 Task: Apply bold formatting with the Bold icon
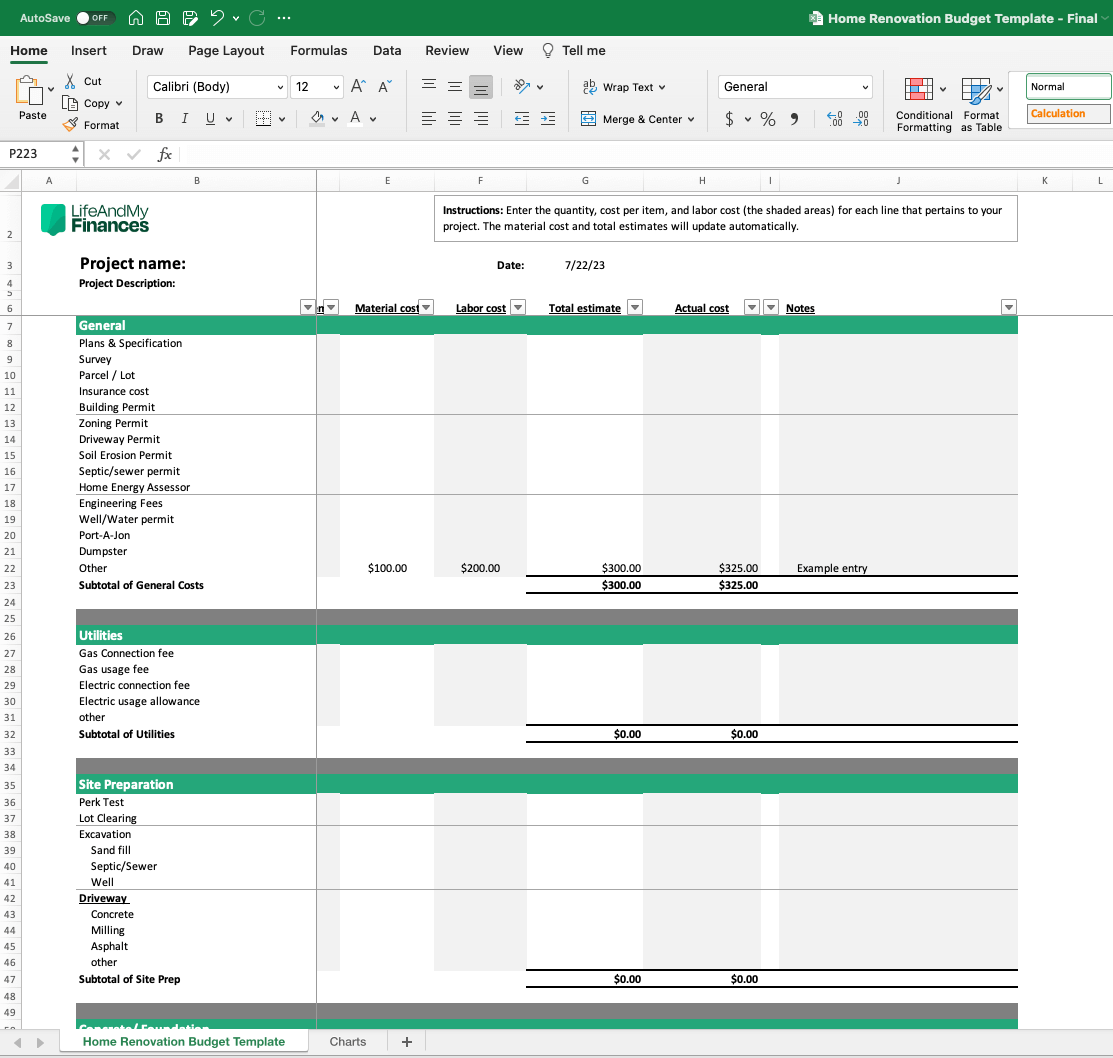click(158, 118)
